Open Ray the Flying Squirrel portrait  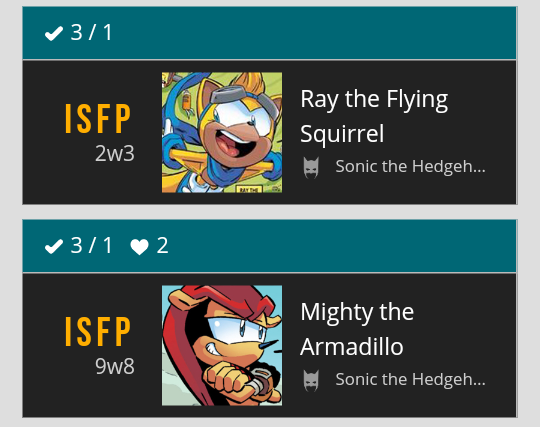[222, 132]
